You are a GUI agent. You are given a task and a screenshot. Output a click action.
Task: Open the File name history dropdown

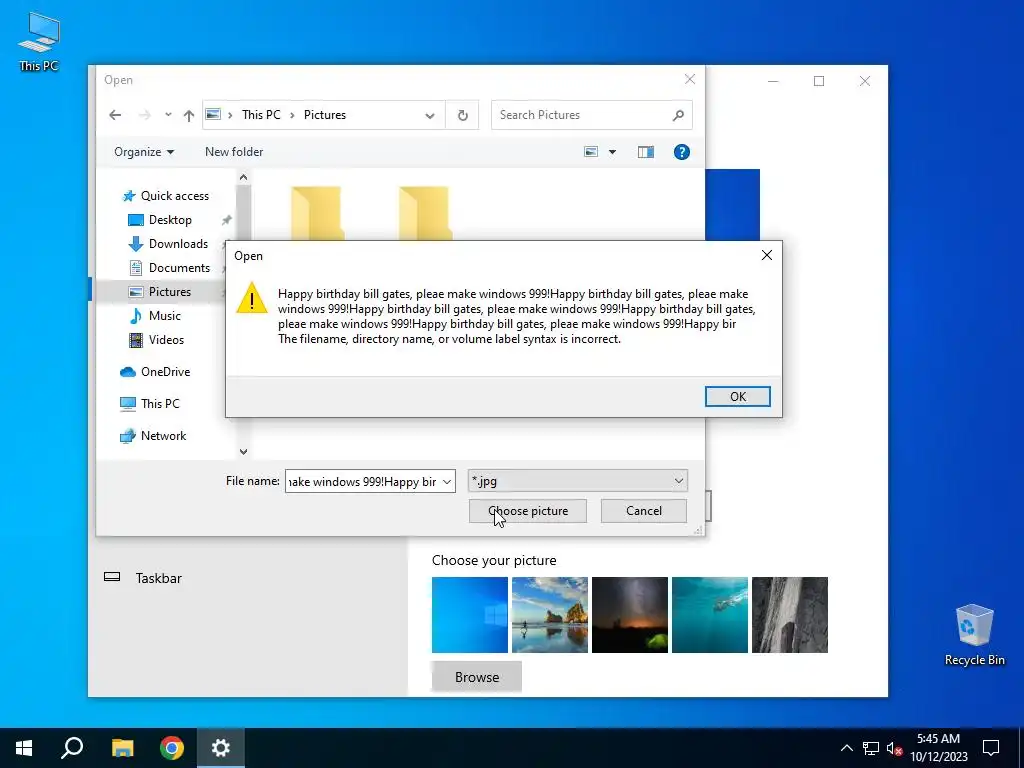pyautogui.click(x=447, y=482)
